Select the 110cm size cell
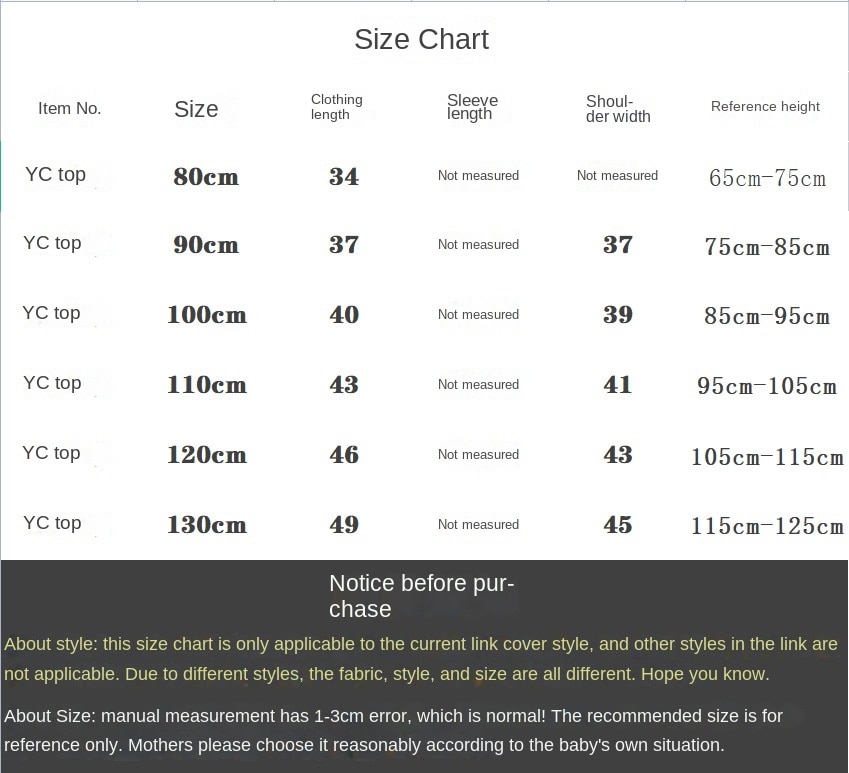 (206, 384)
